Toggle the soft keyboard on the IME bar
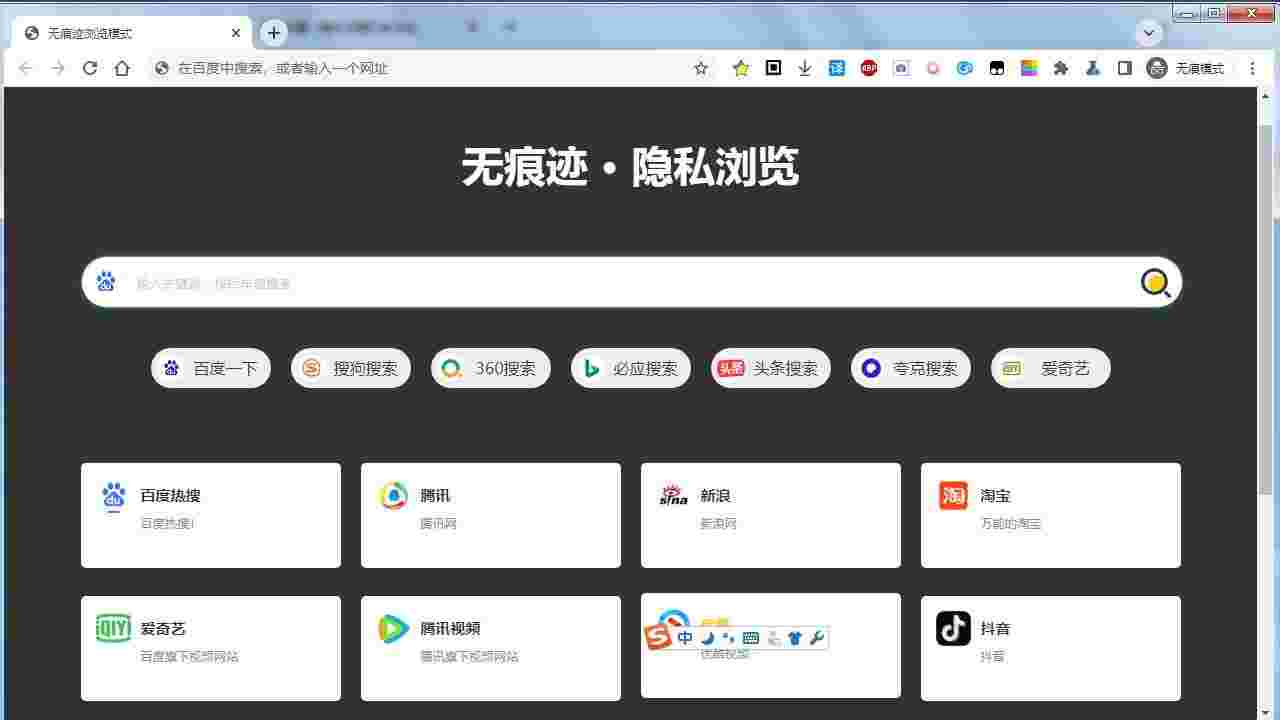Screen dimensions: 1280x720 tap(749, 637)
